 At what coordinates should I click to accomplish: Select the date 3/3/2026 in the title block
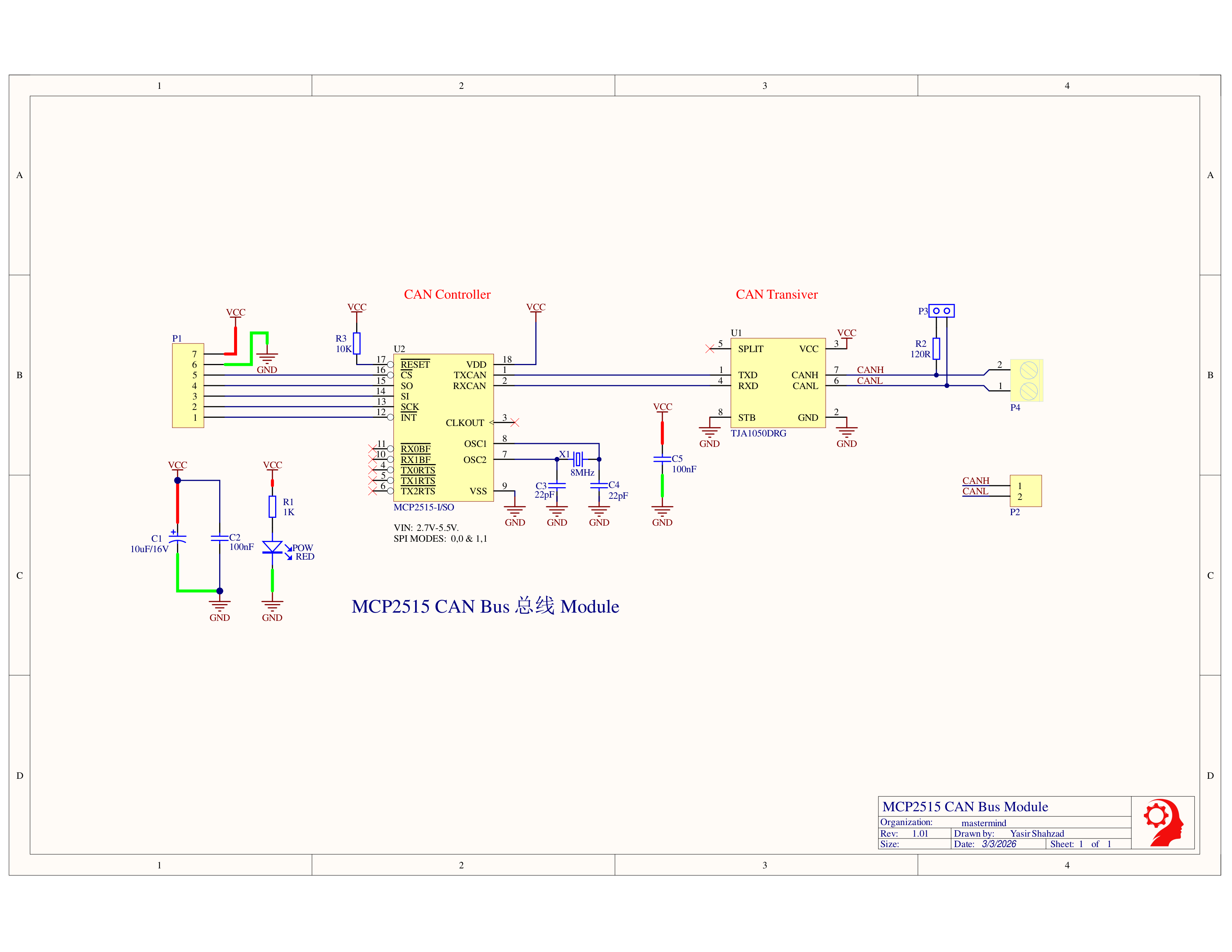pyautogui.click(x=998, y=844)
